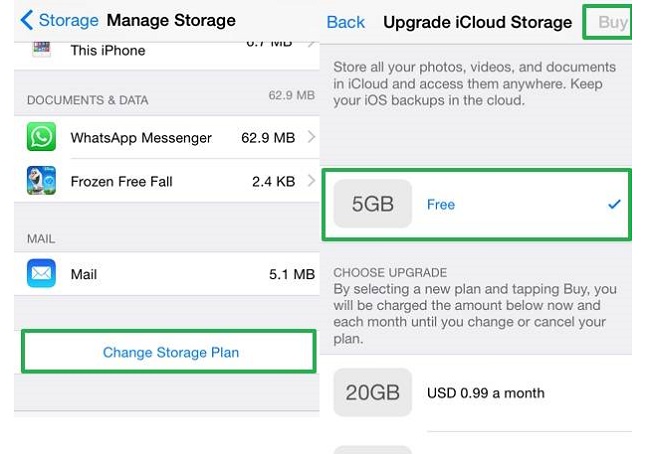Click the chevron on This iPhone row
Screen dimensions: 650x454
(x=312, y=42)
